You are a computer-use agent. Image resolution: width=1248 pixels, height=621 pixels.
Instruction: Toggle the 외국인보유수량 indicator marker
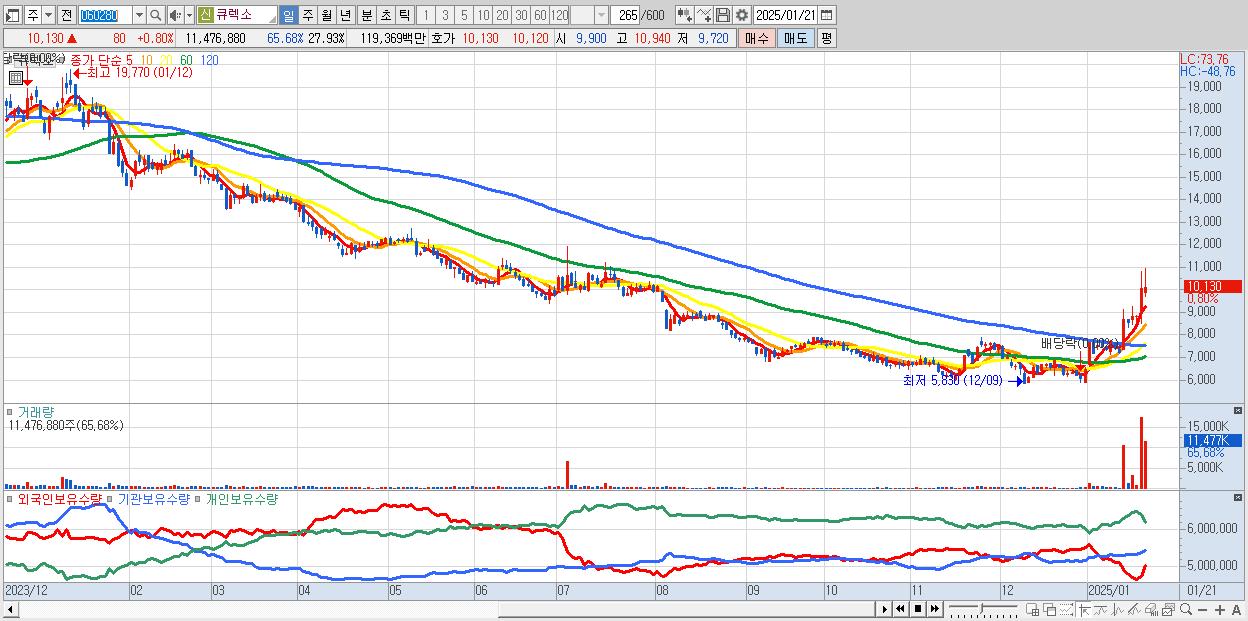[x=9, y=498]
